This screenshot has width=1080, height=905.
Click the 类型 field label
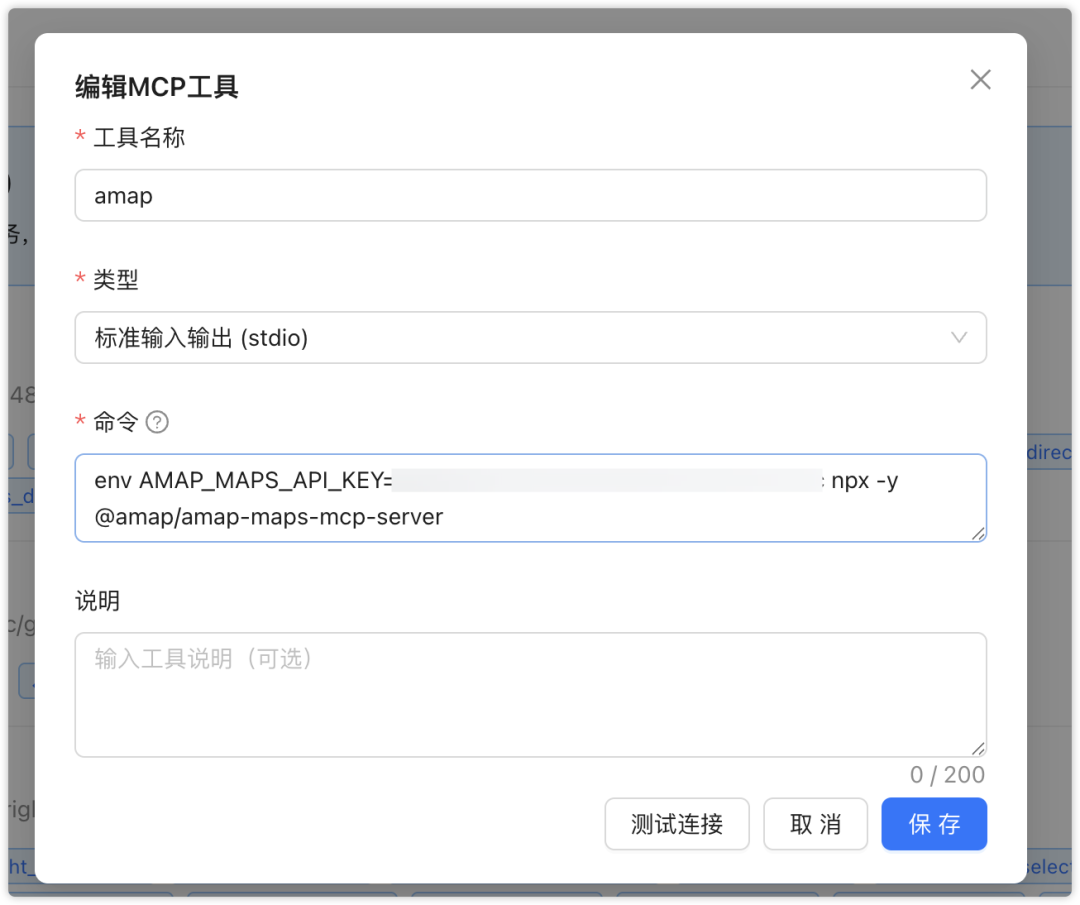point(116,280)
